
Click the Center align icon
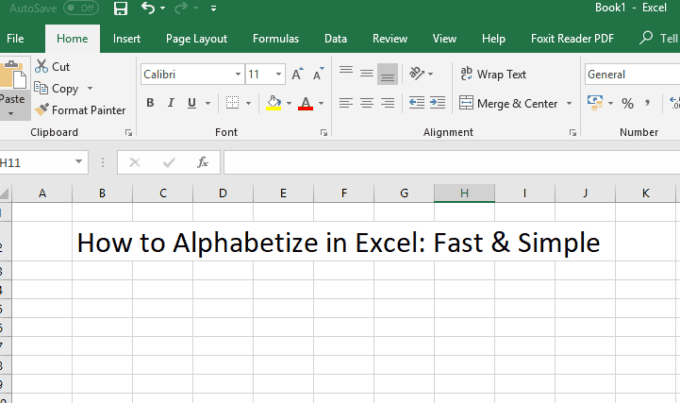point(367,103)
